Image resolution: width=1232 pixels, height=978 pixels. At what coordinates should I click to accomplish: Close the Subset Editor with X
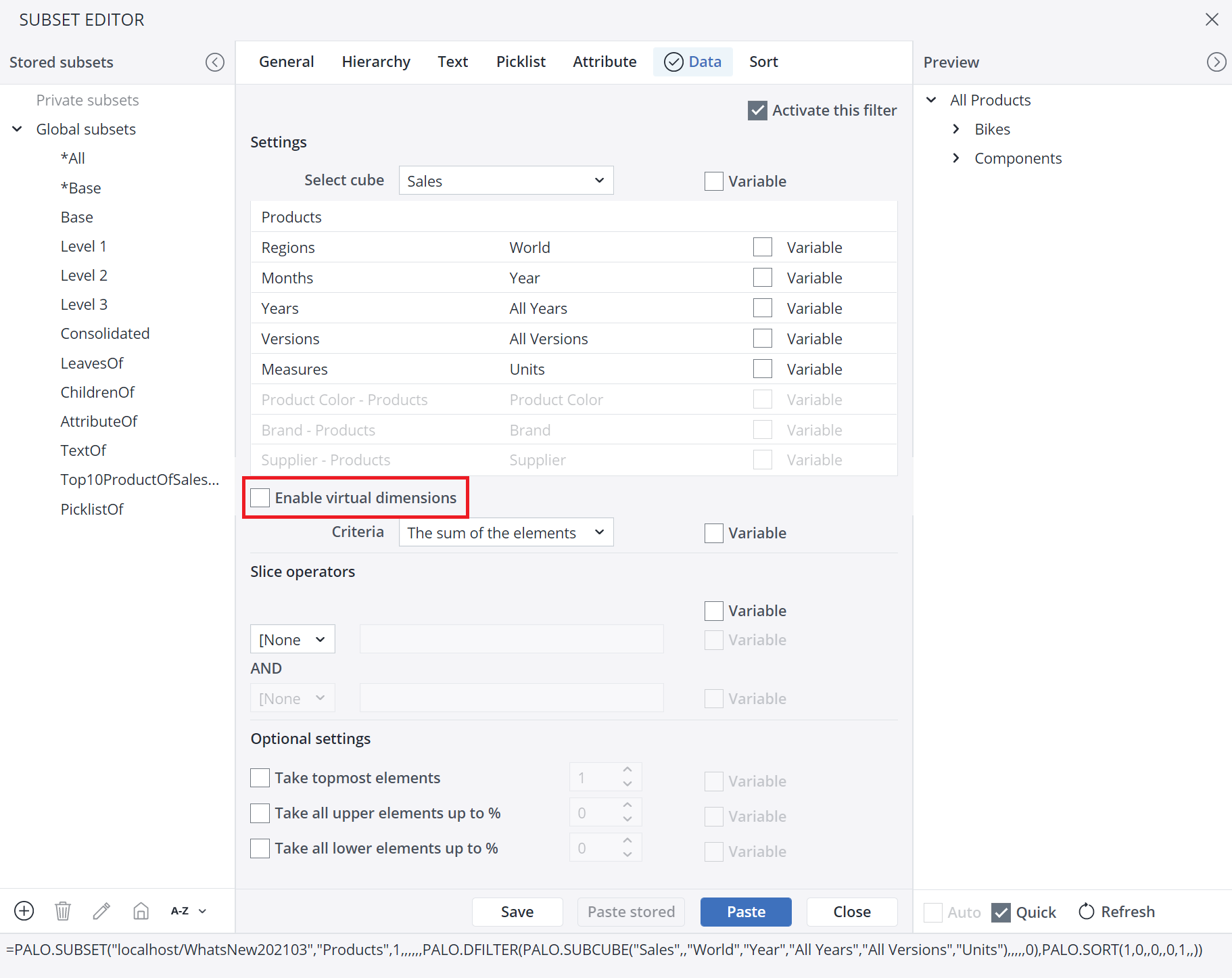tap(1212, 20)
